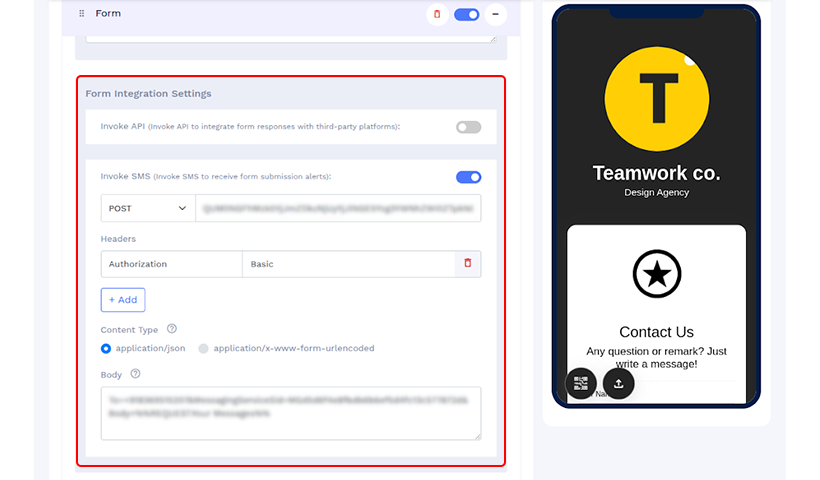The width and height of the screenshot is (820, 480).
Task: Click the star icon in Contact Us card
Action: click(x=657, y=274)
